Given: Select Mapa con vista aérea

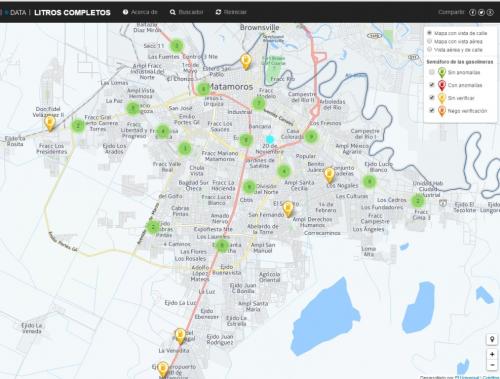Looking at the screenshot, I should (x=430, y=41).
